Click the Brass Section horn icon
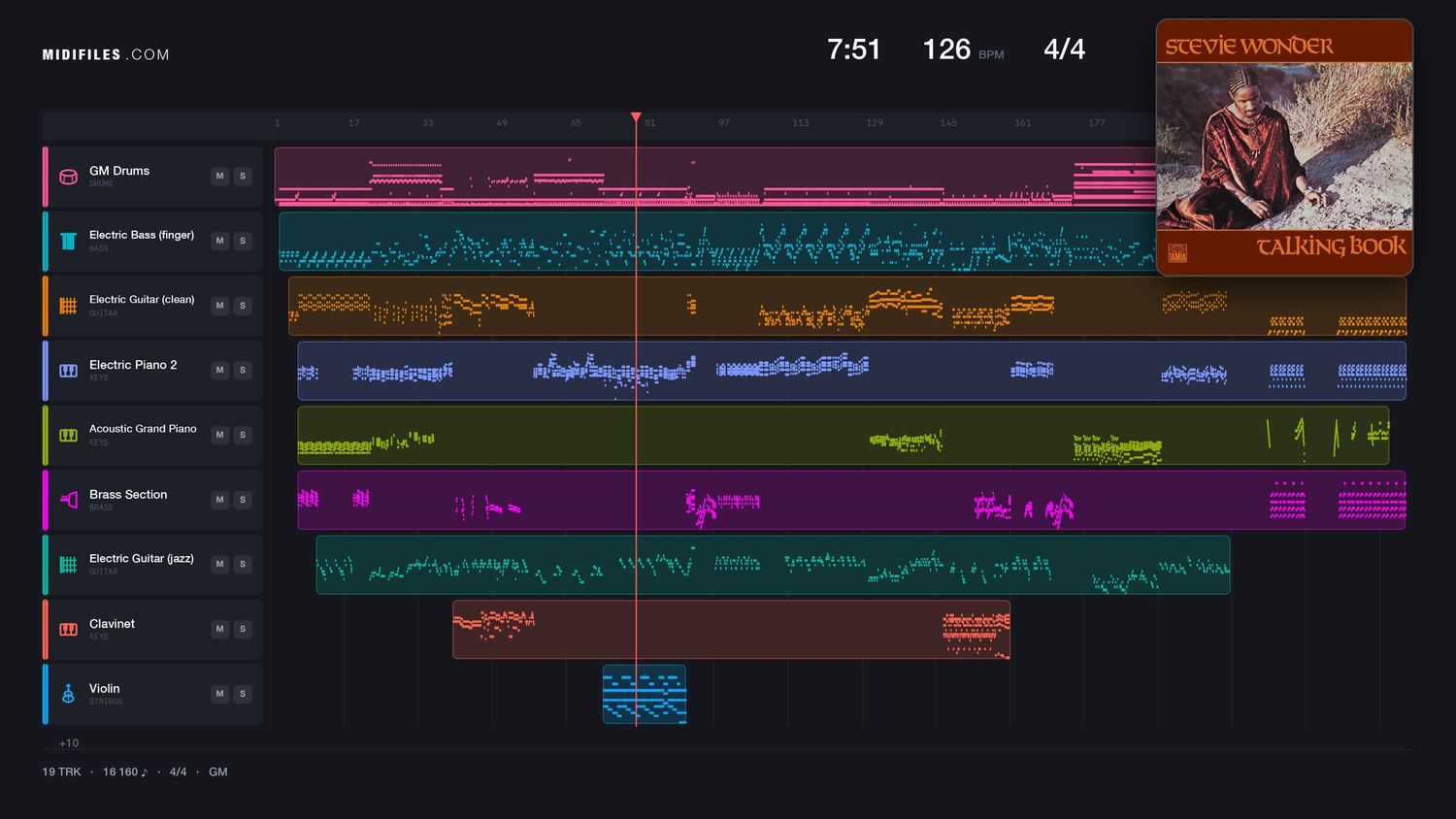This screenshot has width=1456, height=819. click(68, 500)
